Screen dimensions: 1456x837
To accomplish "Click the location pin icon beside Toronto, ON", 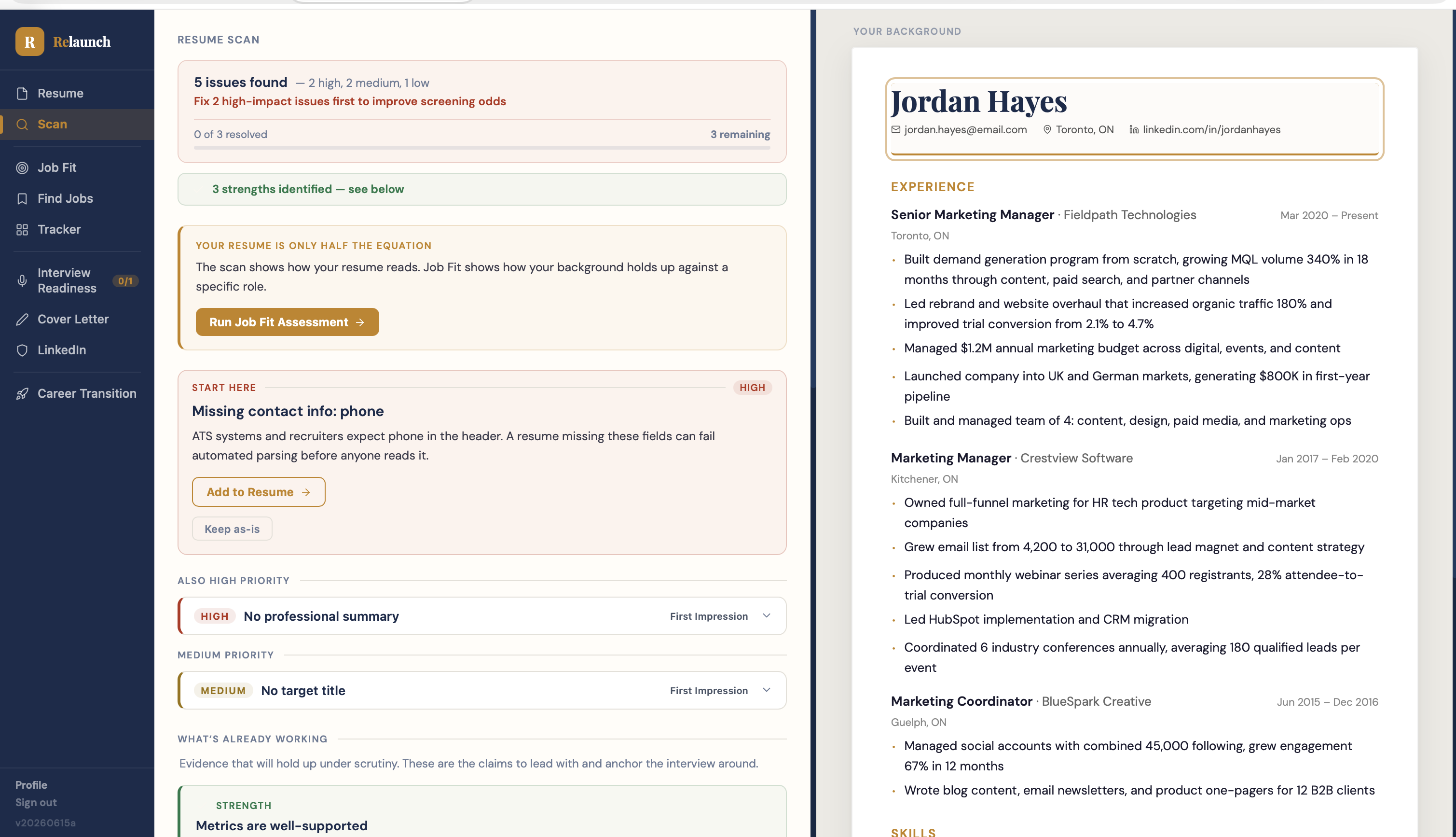I will [x=1047, y=129].
